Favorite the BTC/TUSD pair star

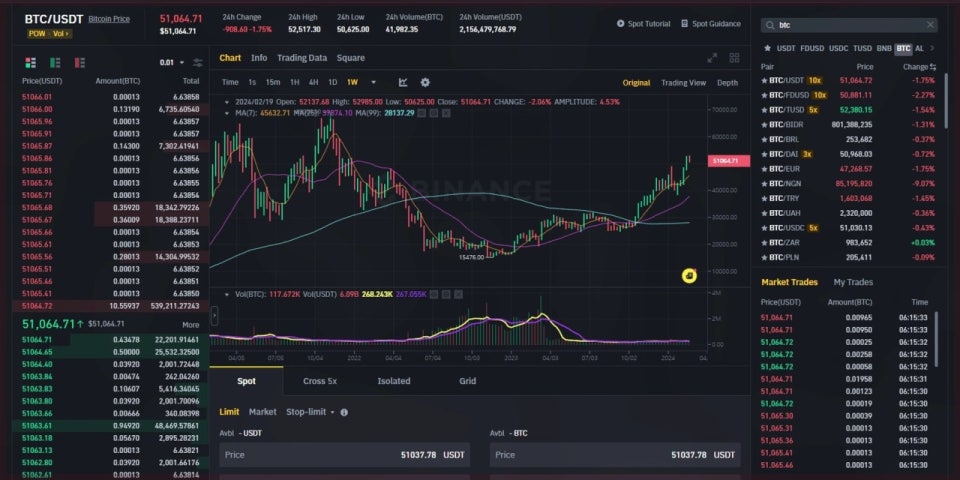764,110
